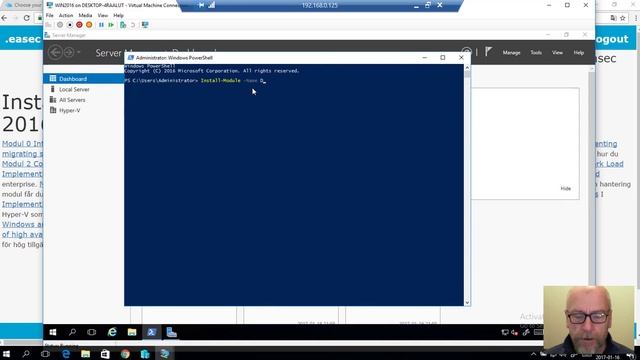640x360 pixels.
Task: Open the host Windows Start menu
Action: (7, 354)
